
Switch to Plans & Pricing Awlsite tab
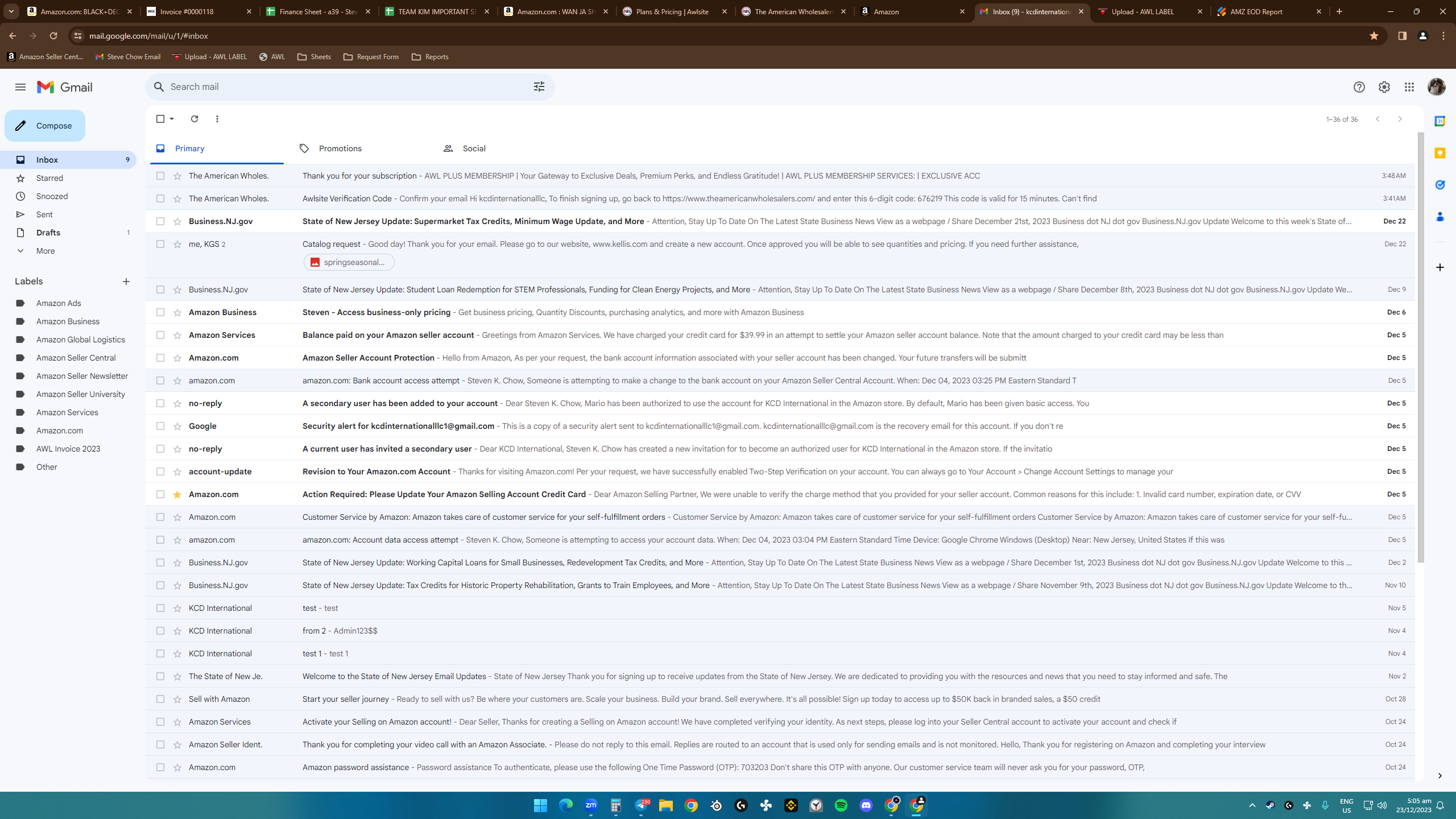click(675, 11)
